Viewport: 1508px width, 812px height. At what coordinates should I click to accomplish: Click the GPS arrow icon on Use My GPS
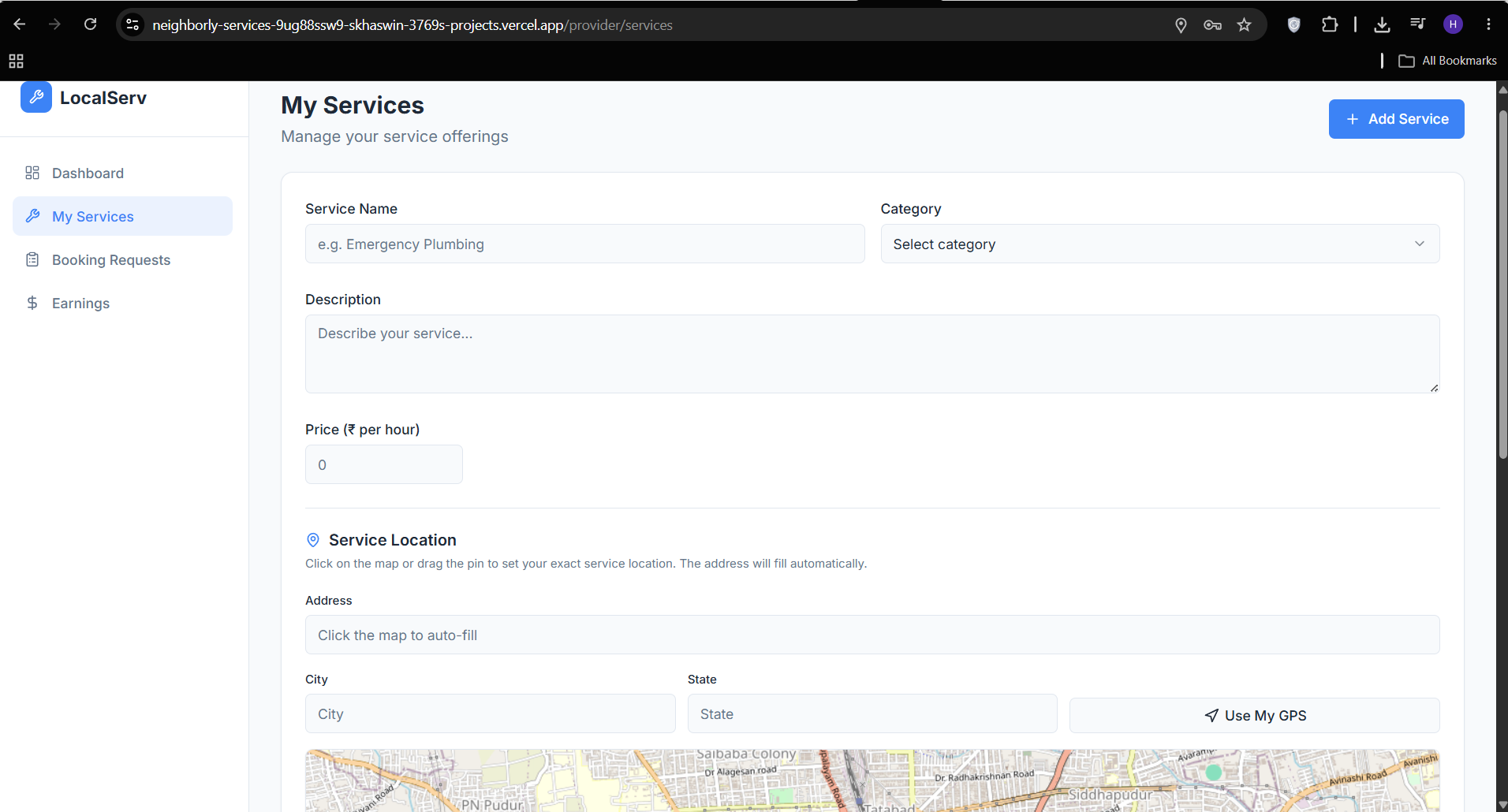(1211, 715)
